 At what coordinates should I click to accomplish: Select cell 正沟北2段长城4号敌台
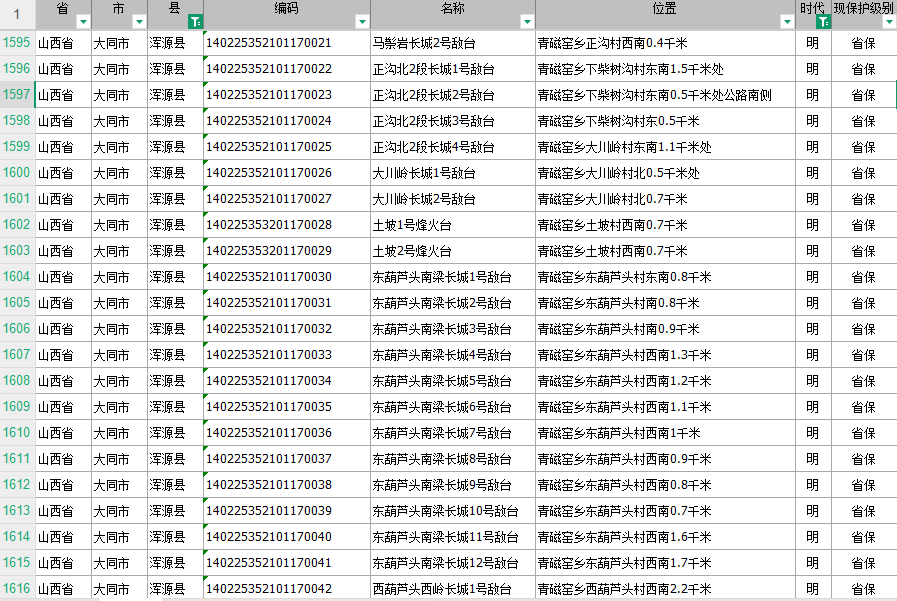(x=453, y=147)
